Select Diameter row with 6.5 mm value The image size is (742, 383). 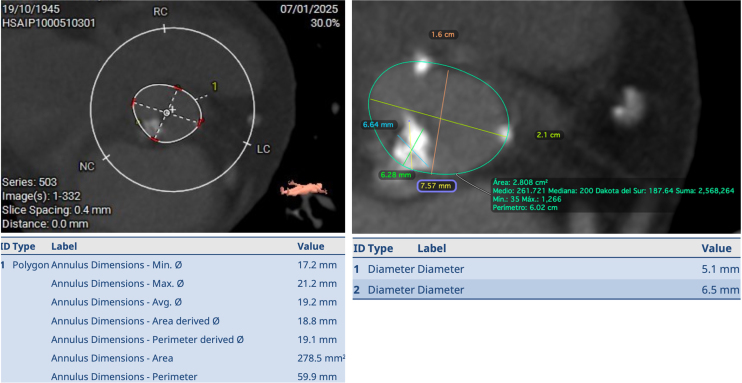(x=547, y=289)
